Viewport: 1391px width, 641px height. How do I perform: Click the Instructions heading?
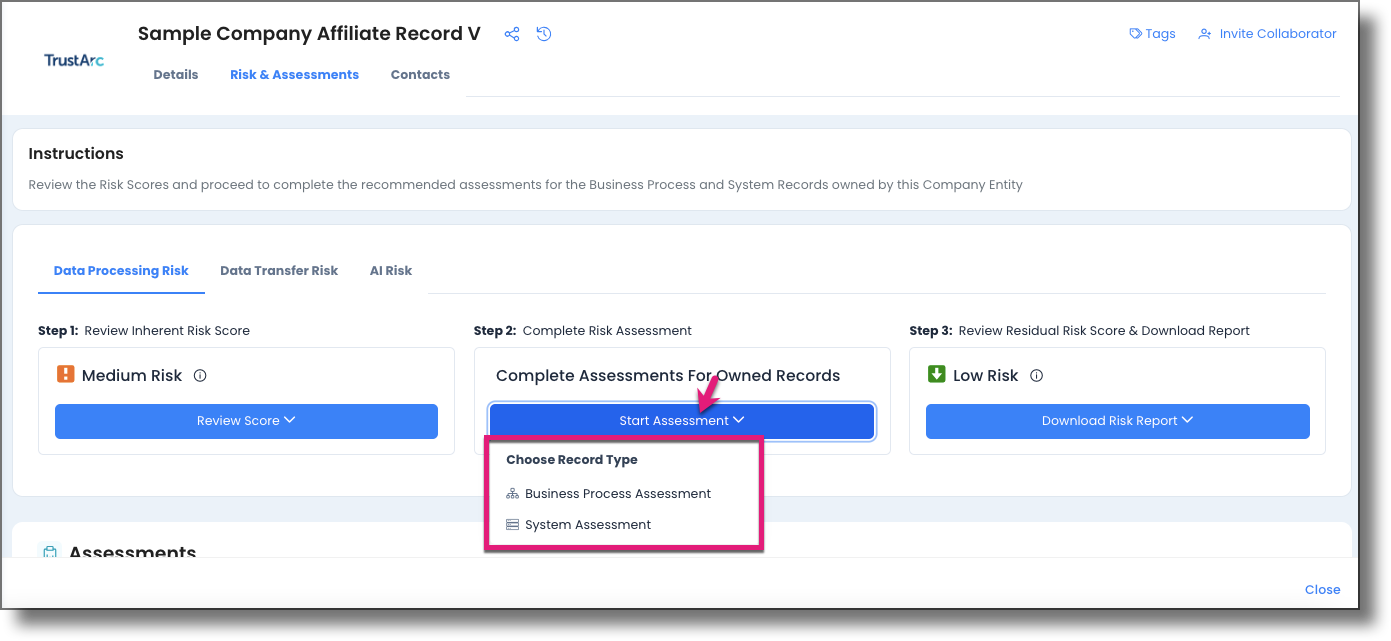[x=76, y=154]
